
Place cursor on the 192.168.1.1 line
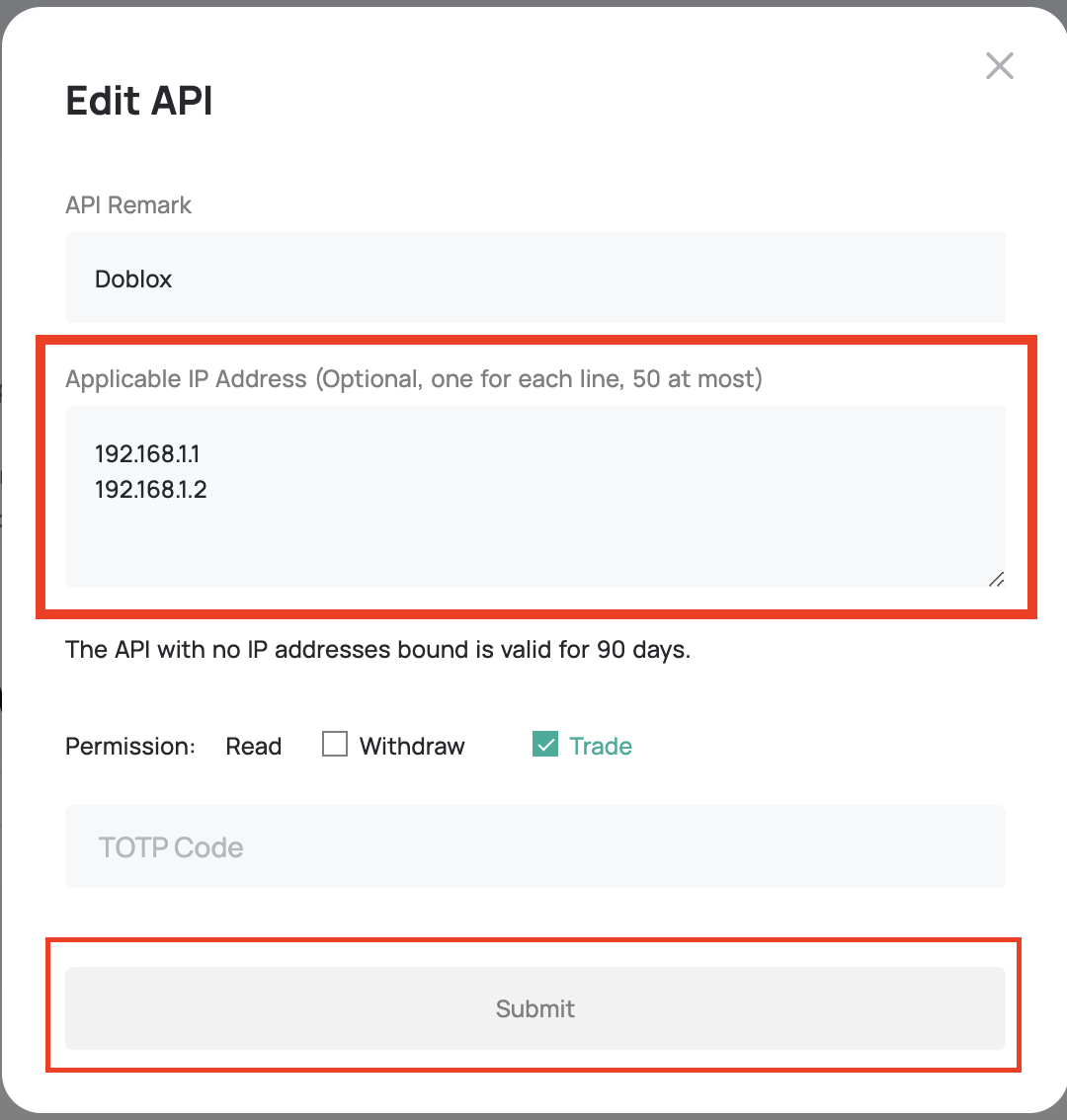[x=148, y=454]
